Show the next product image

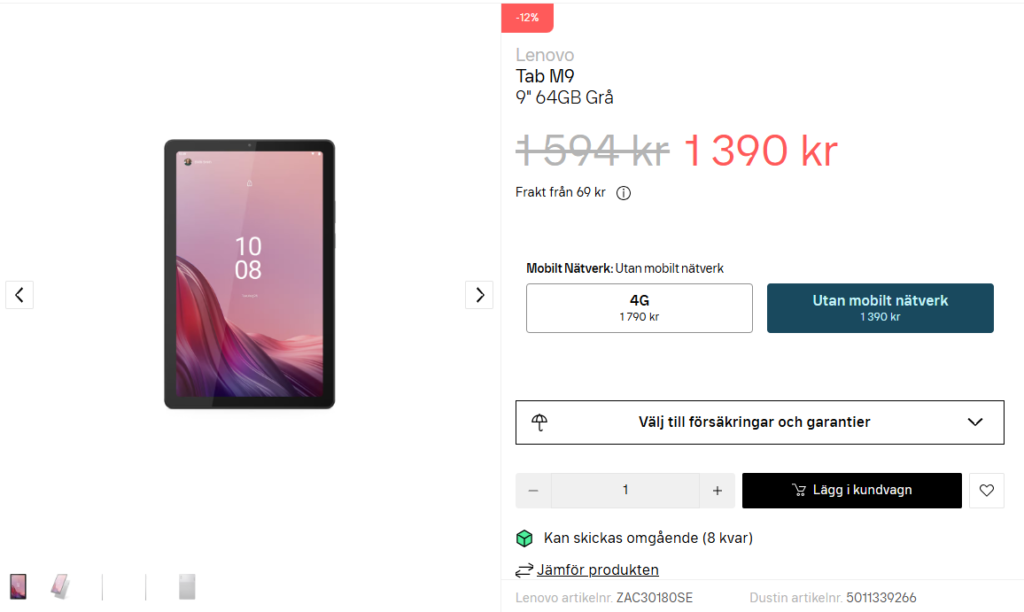(x=479, y=295)
